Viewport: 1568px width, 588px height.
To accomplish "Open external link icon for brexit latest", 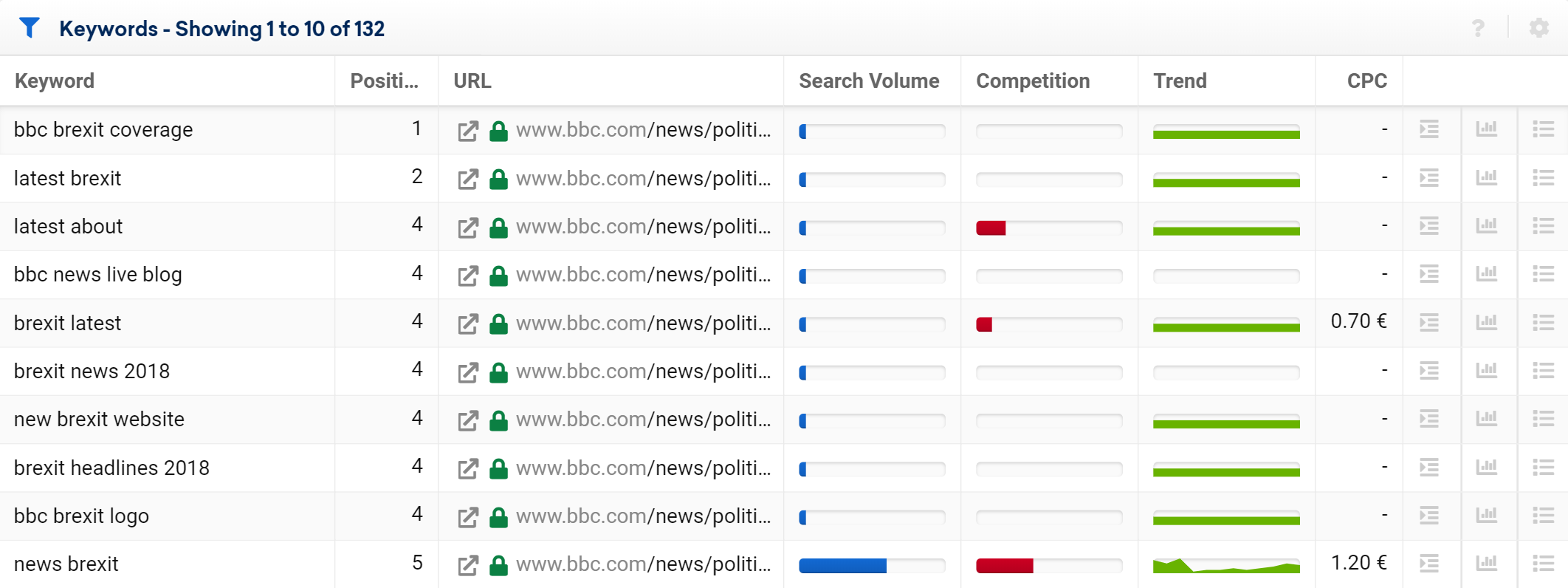I will point(468,324).
